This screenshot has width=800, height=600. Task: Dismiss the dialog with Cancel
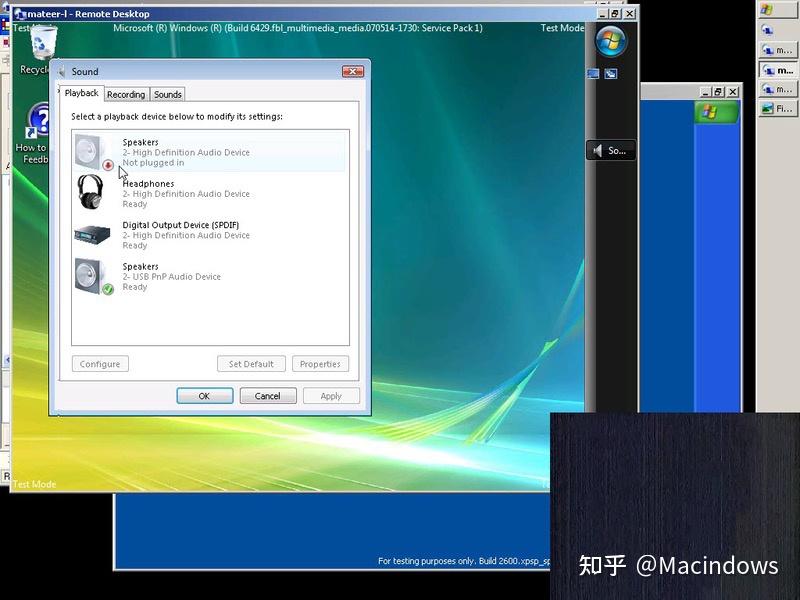pos(267,395)
